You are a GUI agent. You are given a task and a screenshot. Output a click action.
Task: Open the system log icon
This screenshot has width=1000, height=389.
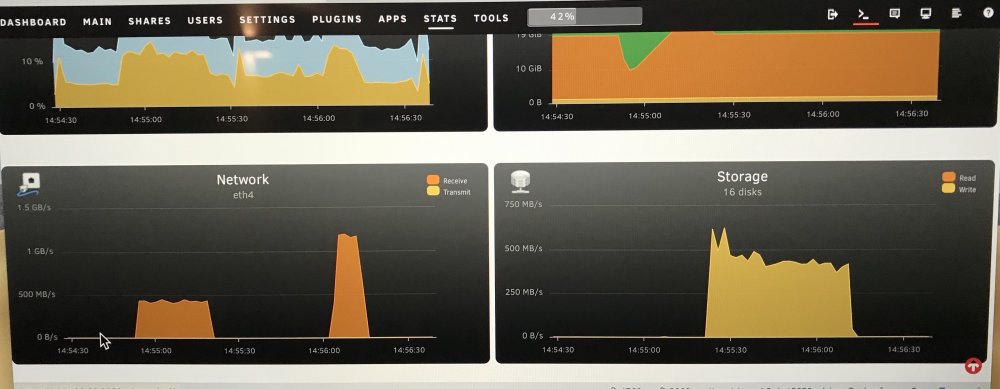(957, 13)
